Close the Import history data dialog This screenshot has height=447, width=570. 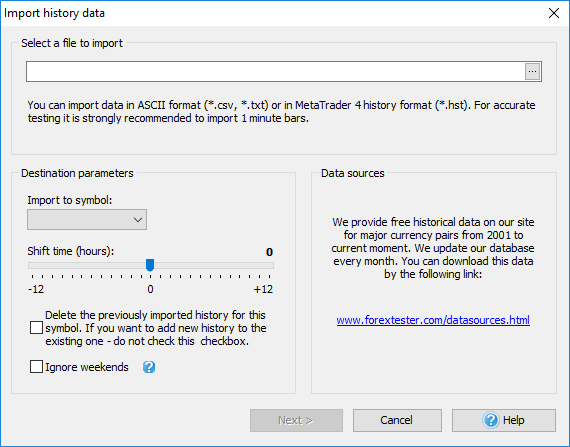tap(554, 13)
